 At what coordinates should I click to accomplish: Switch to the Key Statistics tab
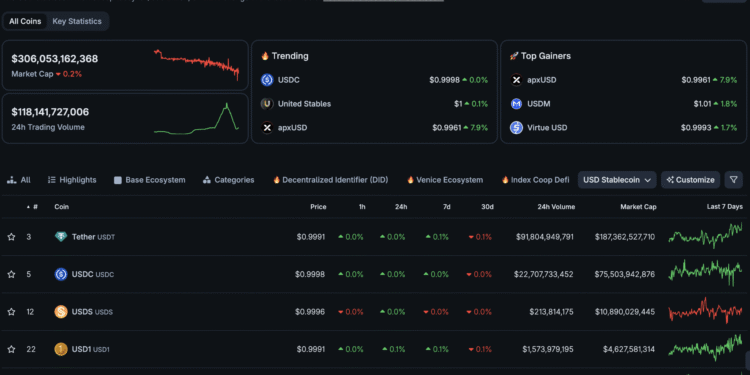pos(77,22)
